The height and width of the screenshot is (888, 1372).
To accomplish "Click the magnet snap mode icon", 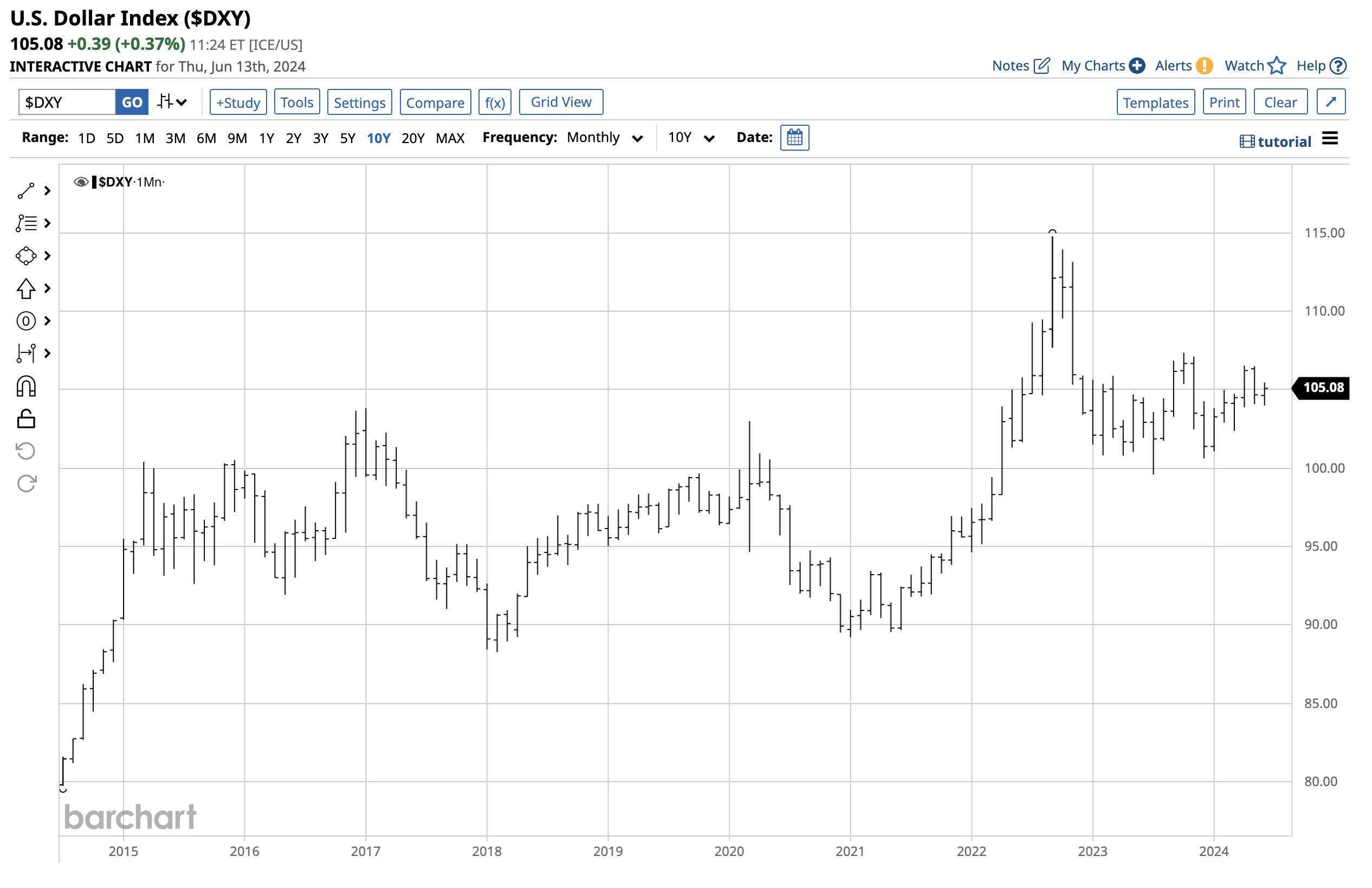I will pyautogui.click(x=26, y=387).
